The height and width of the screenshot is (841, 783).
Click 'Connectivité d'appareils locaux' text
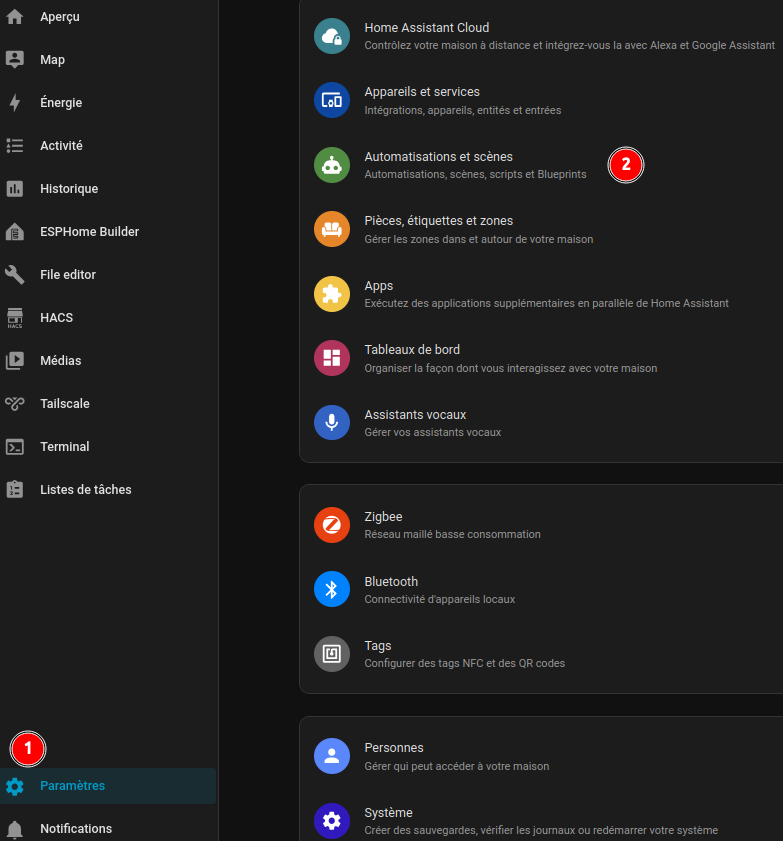pyautogui.click(x=440, y=599)
